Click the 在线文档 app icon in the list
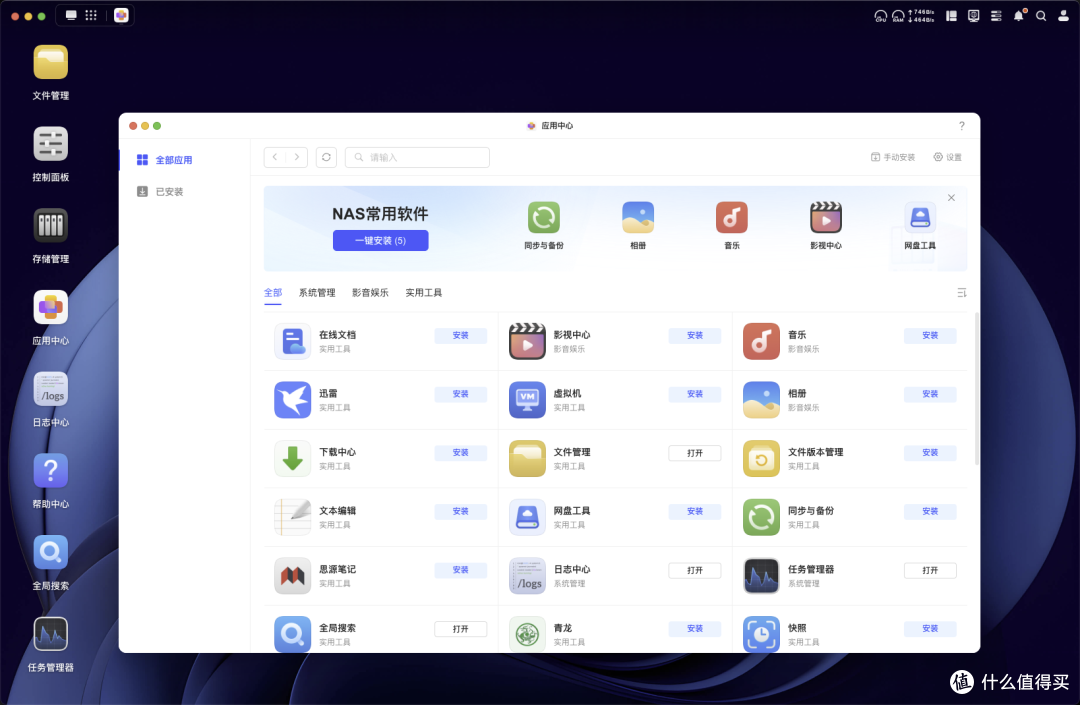The height and width of the screenshot is (705, 1080). (293, 341)
